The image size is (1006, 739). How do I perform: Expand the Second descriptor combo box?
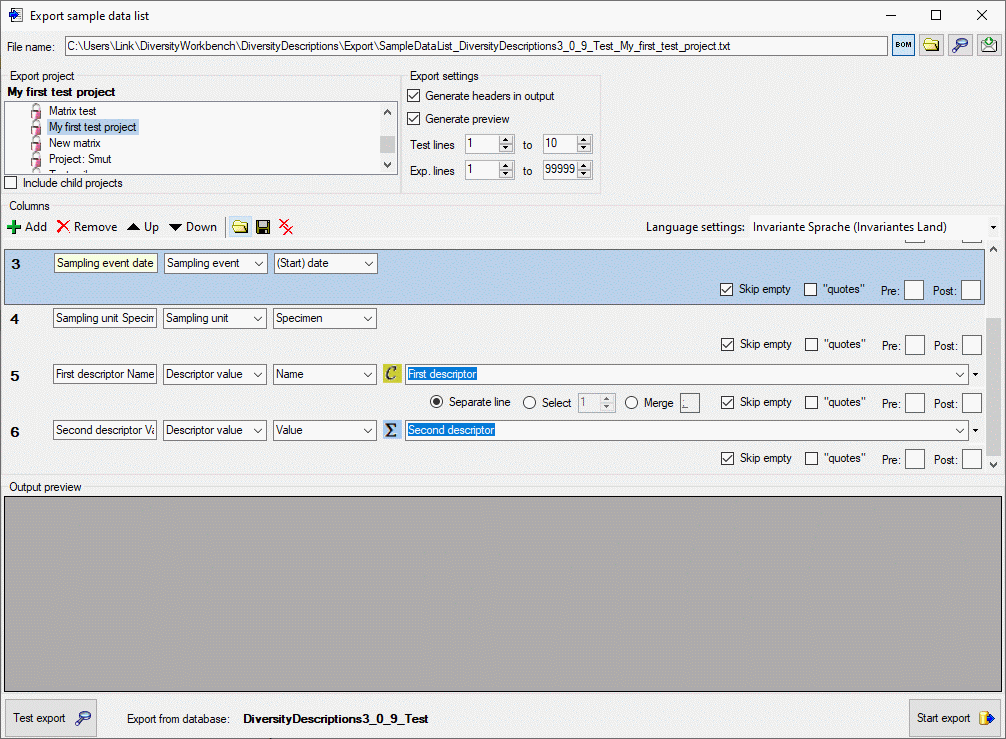point(960,430)
